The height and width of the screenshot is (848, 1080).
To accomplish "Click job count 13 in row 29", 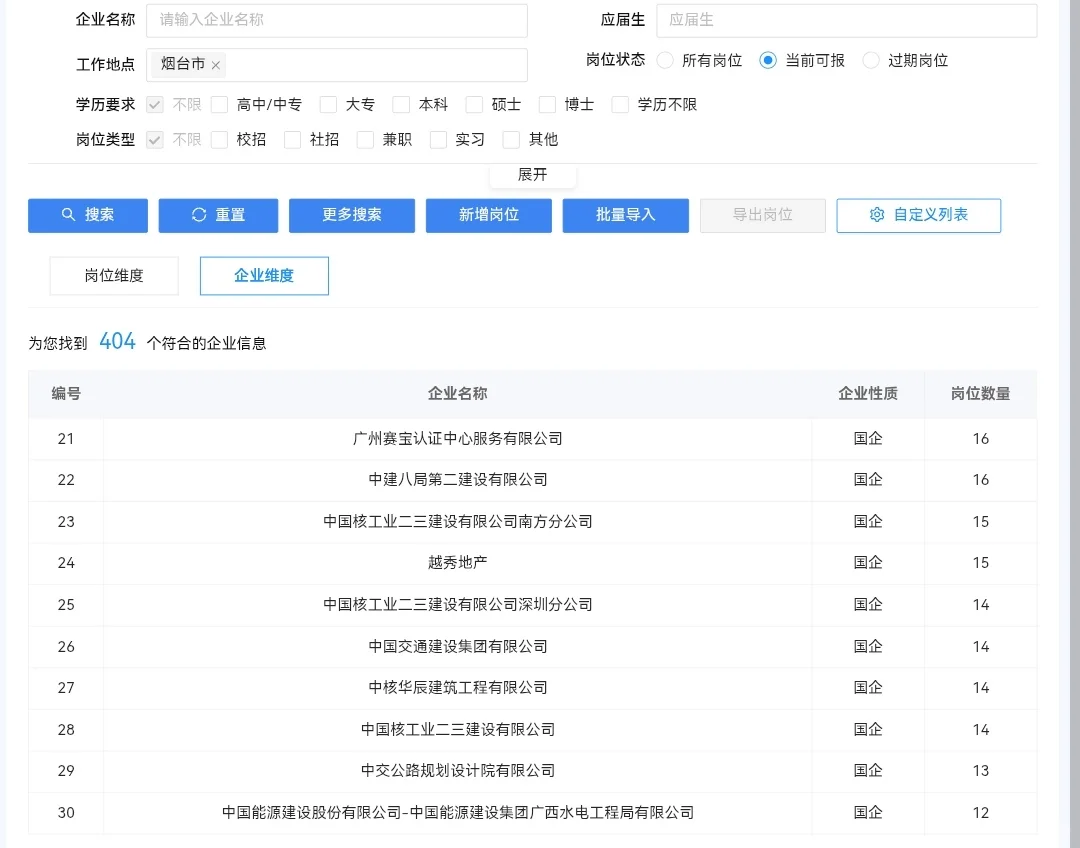I will click(x=981, y=771).
